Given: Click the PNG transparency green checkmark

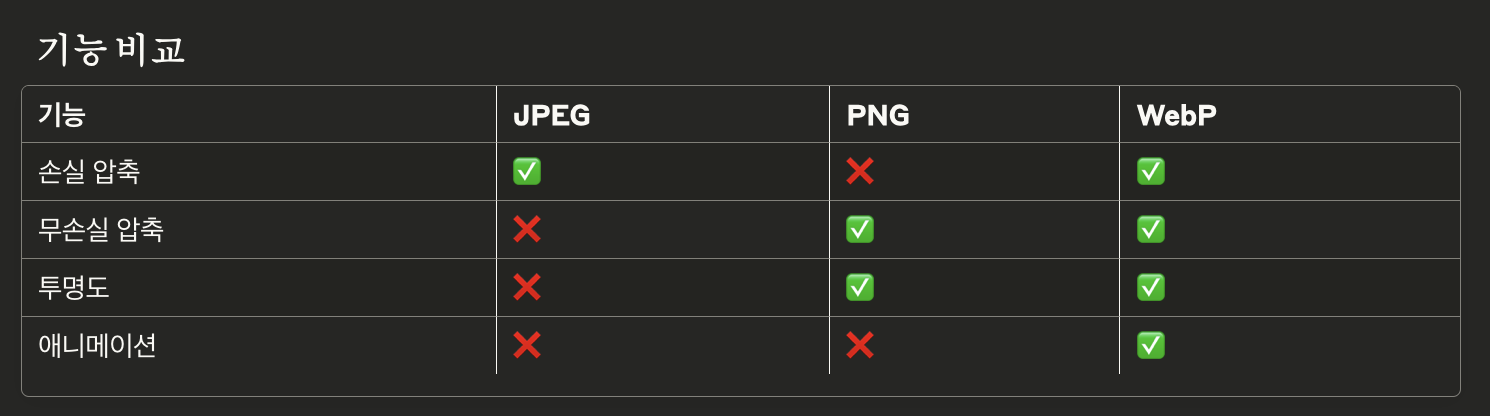Looking at the screenshot, I should coord(860,288).
